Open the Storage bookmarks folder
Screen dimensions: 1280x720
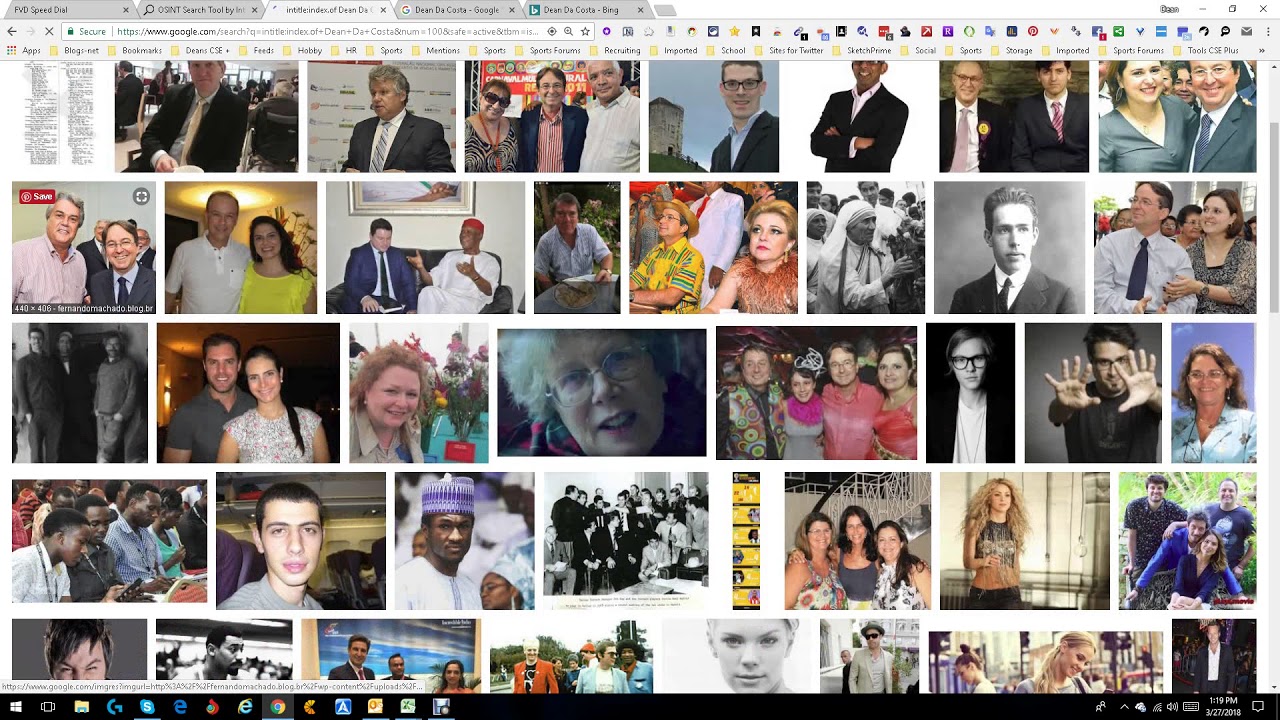[1011, 50]
